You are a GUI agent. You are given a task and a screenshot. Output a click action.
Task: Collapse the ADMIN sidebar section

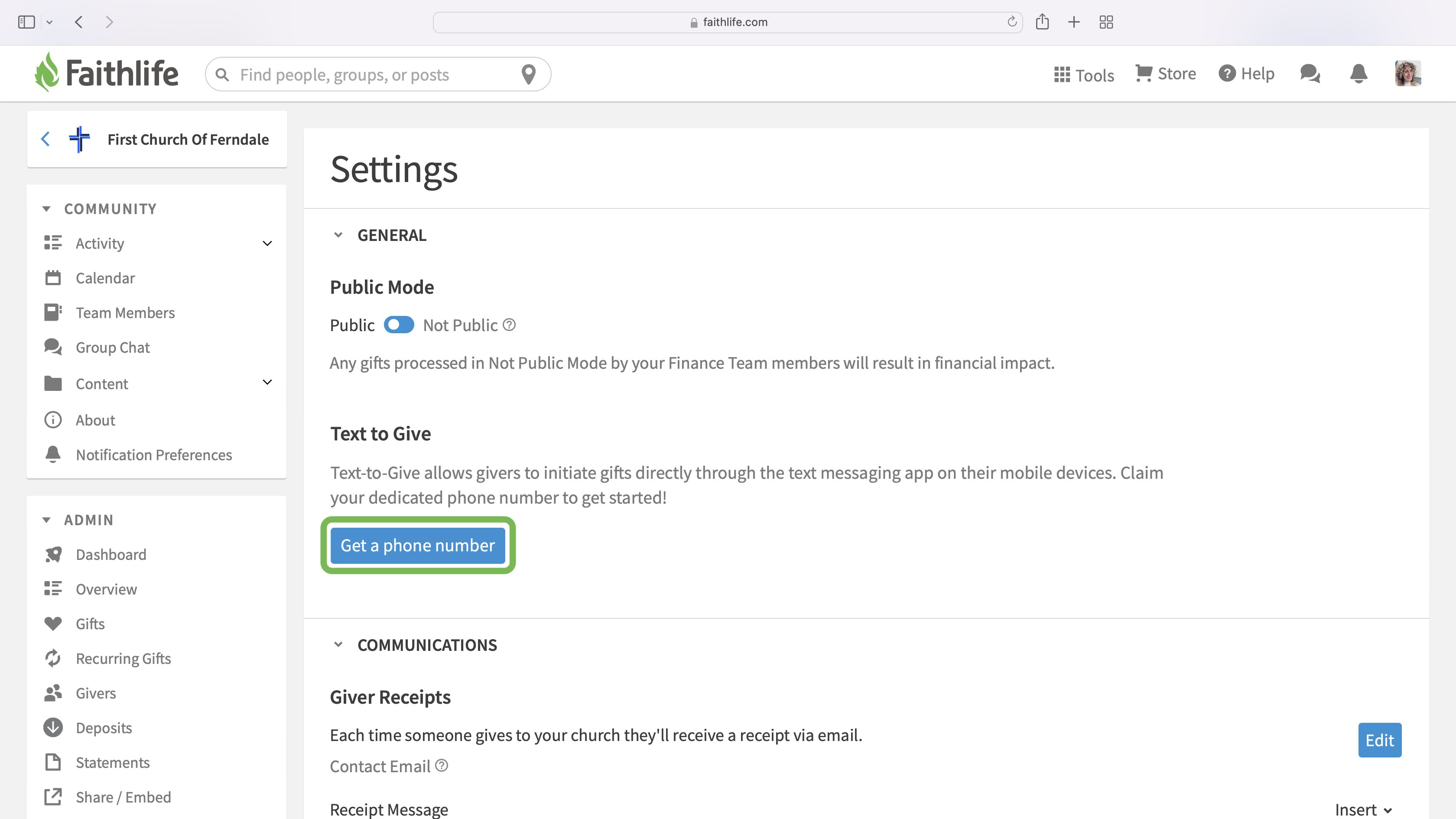(46, 520)
